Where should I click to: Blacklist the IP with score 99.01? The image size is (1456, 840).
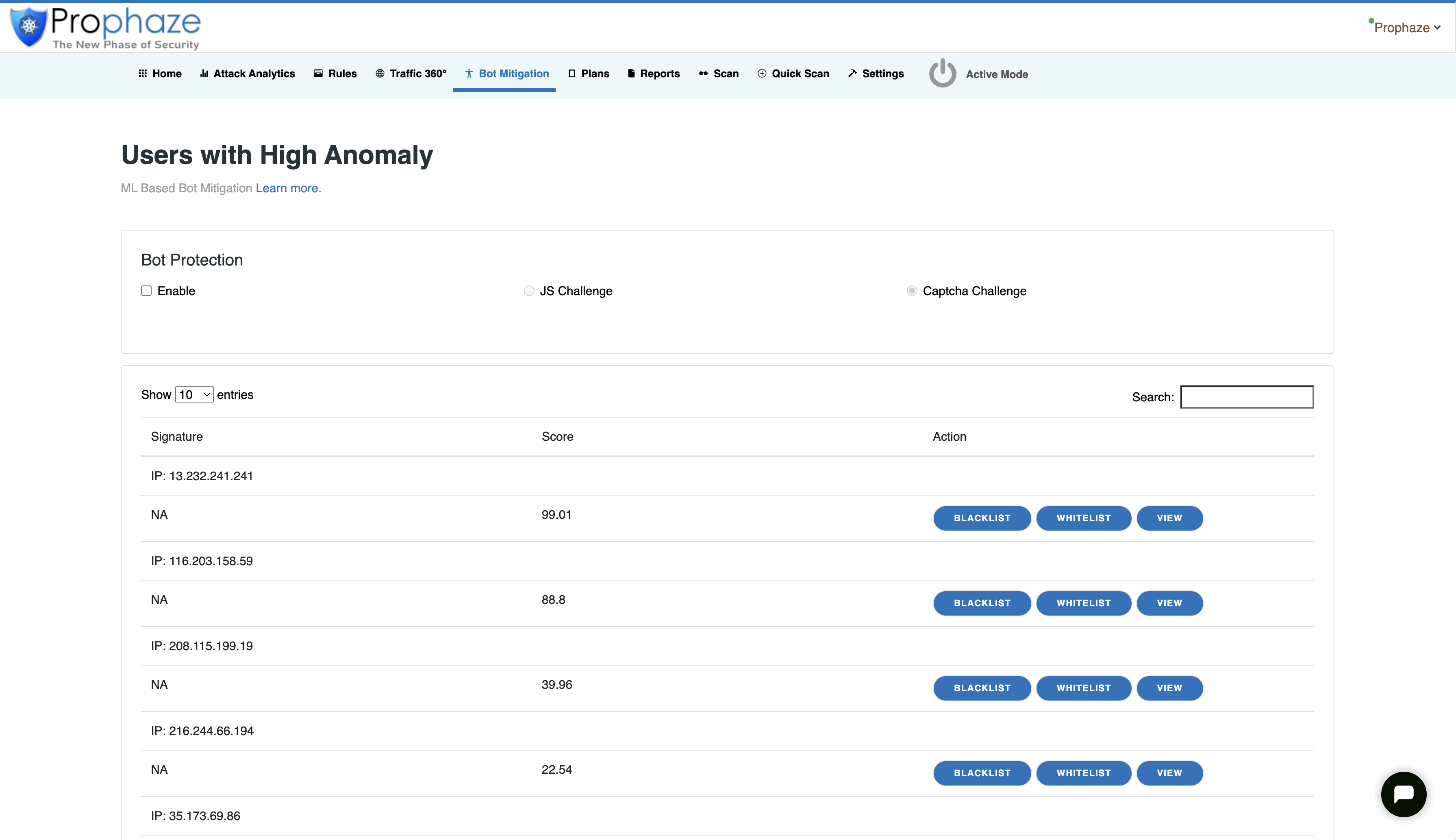(981, 518)
